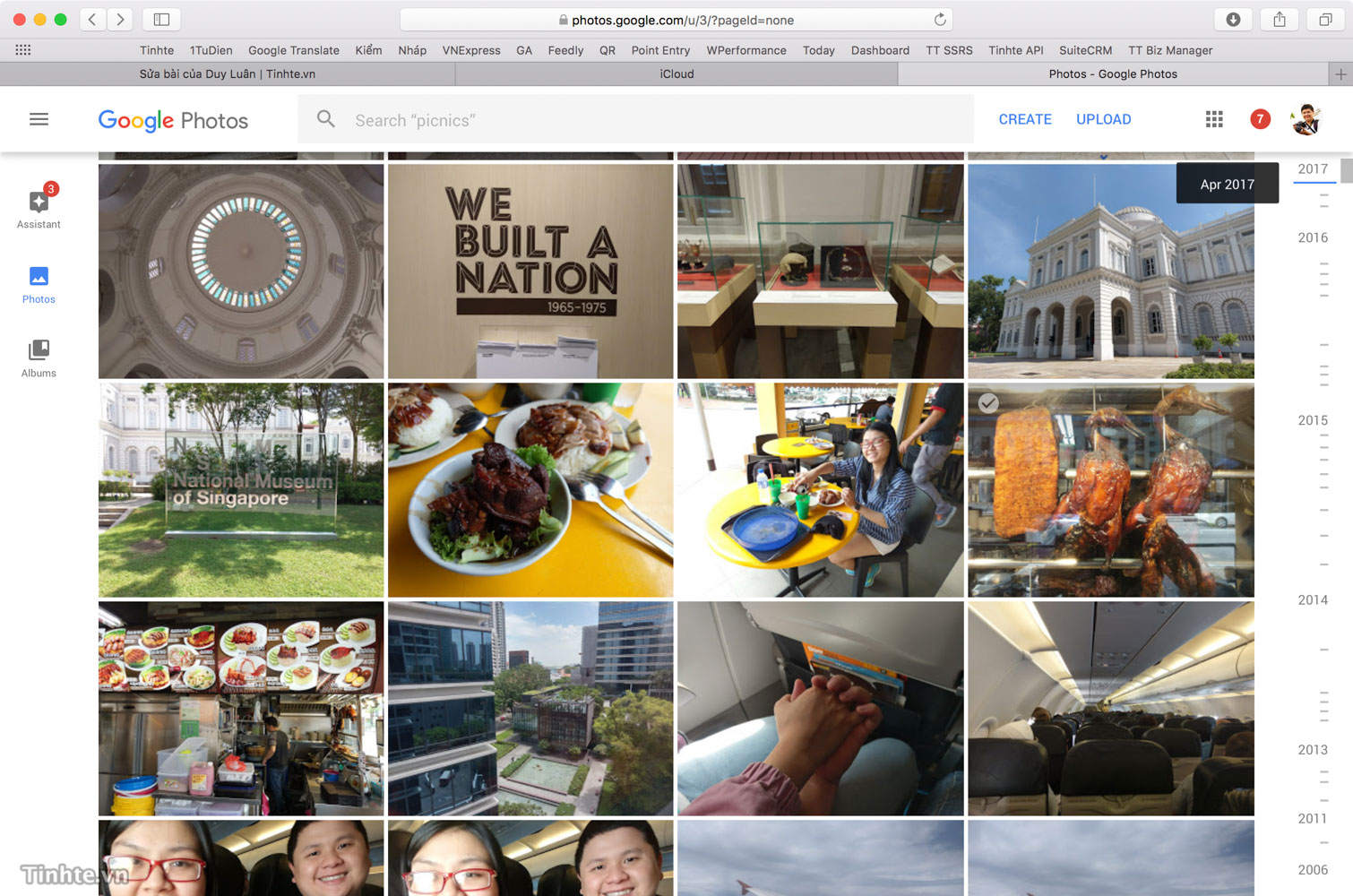Jump to 2013 on the timeline
1353x896 pixels.
coord(1313,750)
